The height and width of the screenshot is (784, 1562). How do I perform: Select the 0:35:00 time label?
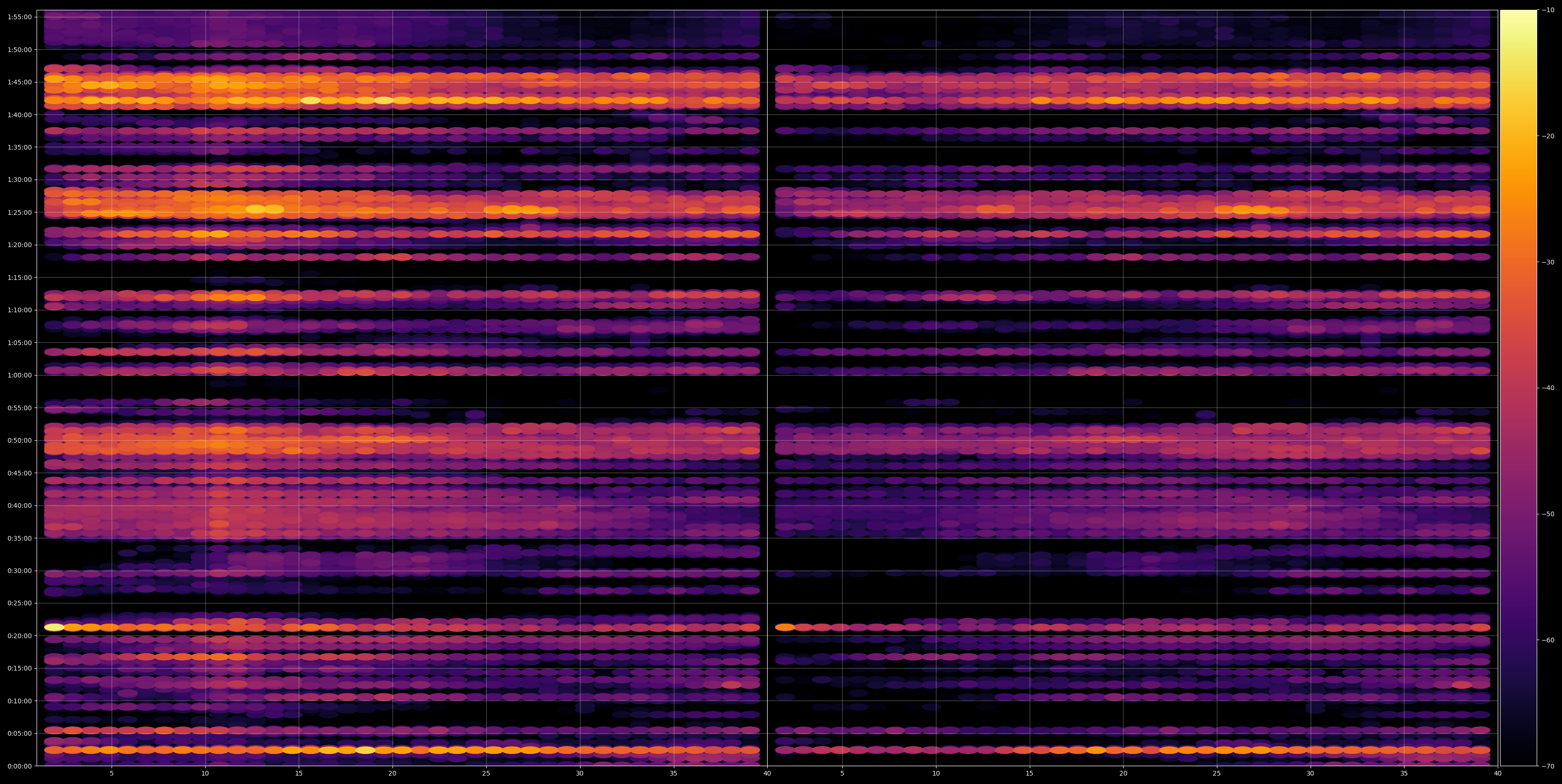[x=19, y=538]
